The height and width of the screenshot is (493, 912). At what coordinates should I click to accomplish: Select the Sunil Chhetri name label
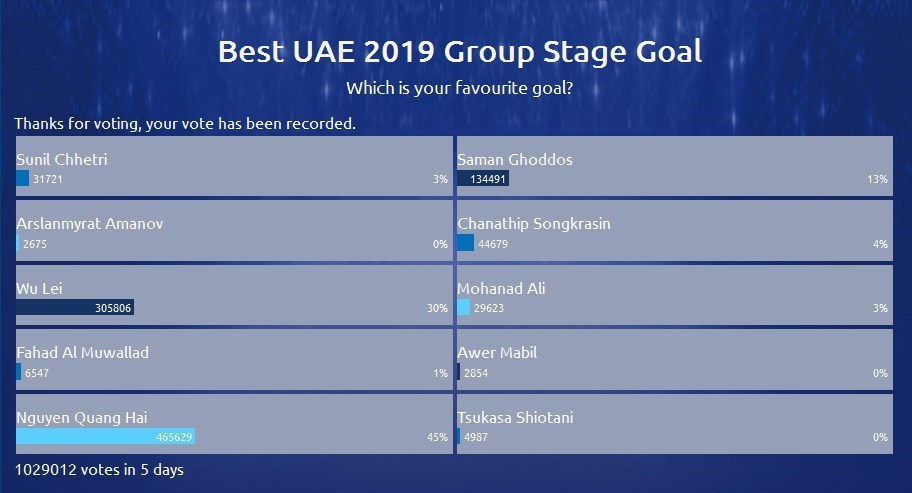tap(62, 160)
